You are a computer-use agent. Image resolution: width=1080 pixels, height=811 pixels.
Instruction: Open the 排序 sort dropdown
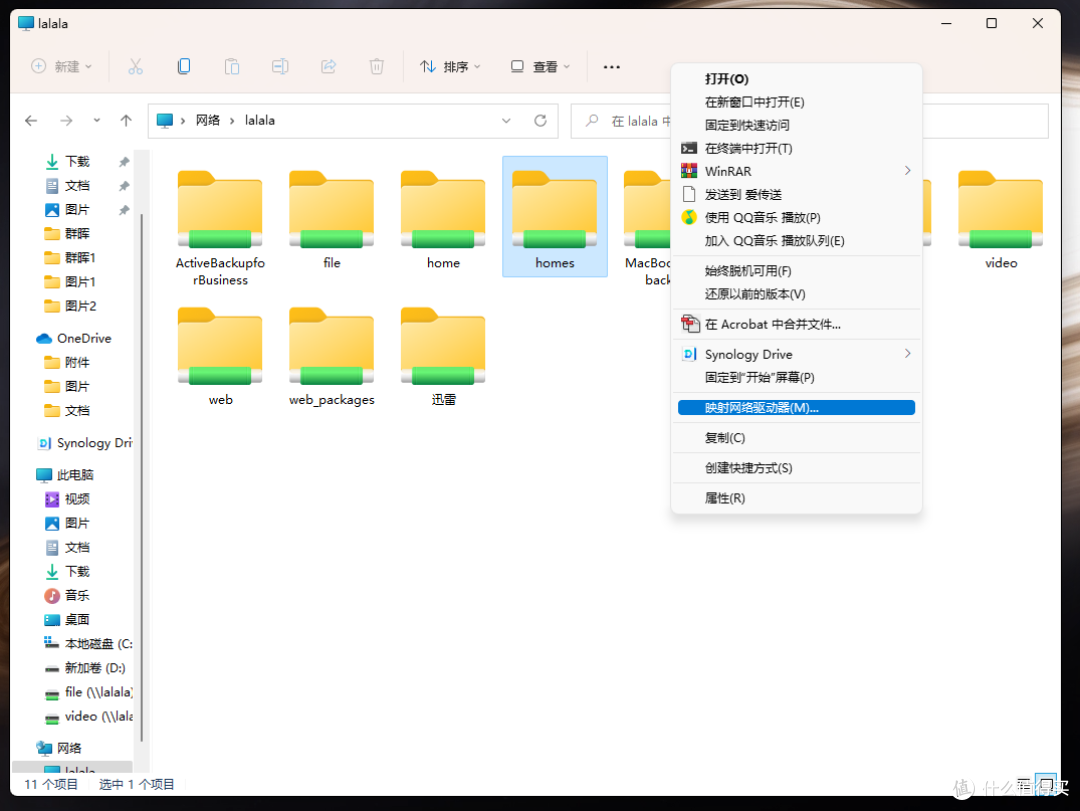[x=450, y=67]
